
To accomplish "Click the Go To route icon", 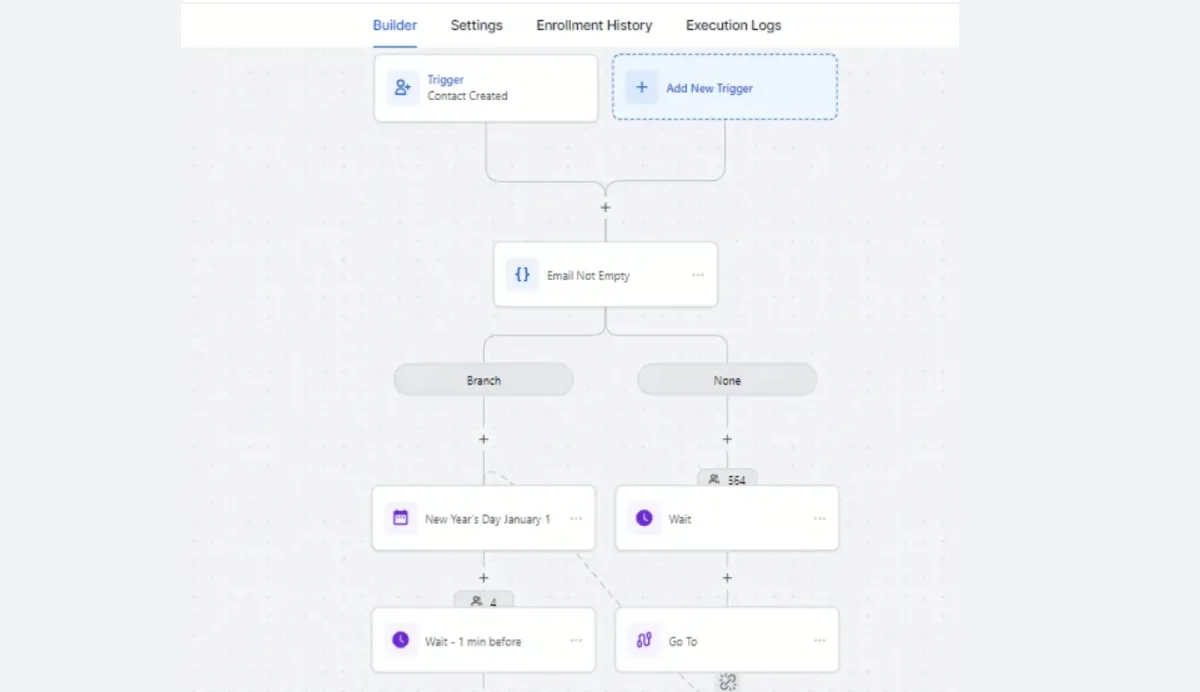I will point(644,640).
